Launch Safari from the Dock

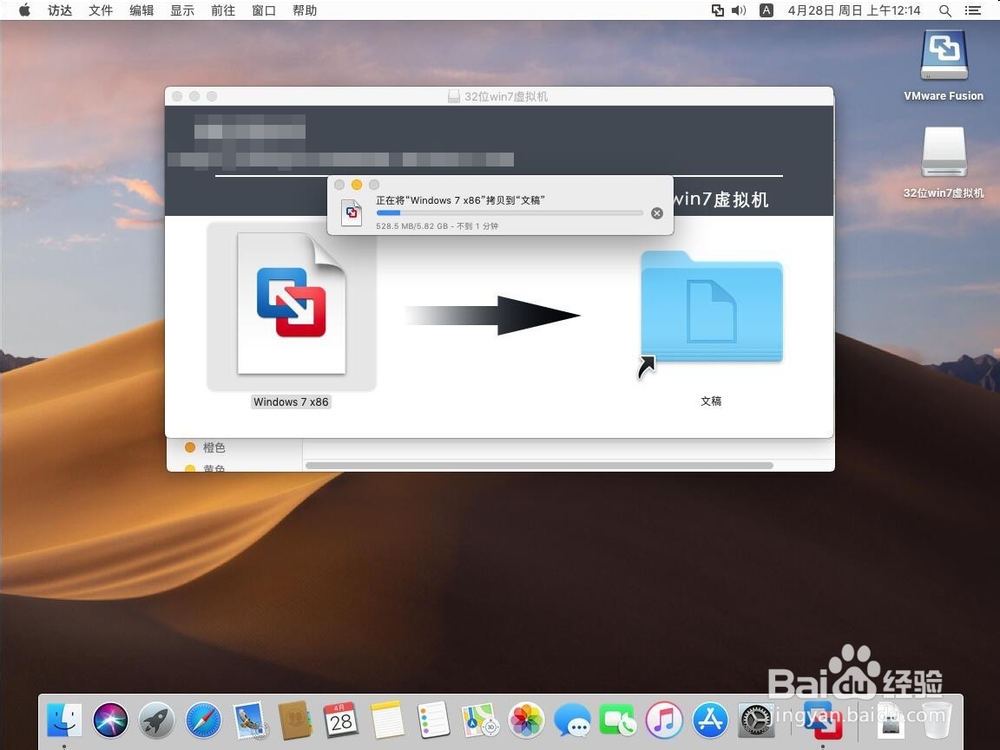204,719
